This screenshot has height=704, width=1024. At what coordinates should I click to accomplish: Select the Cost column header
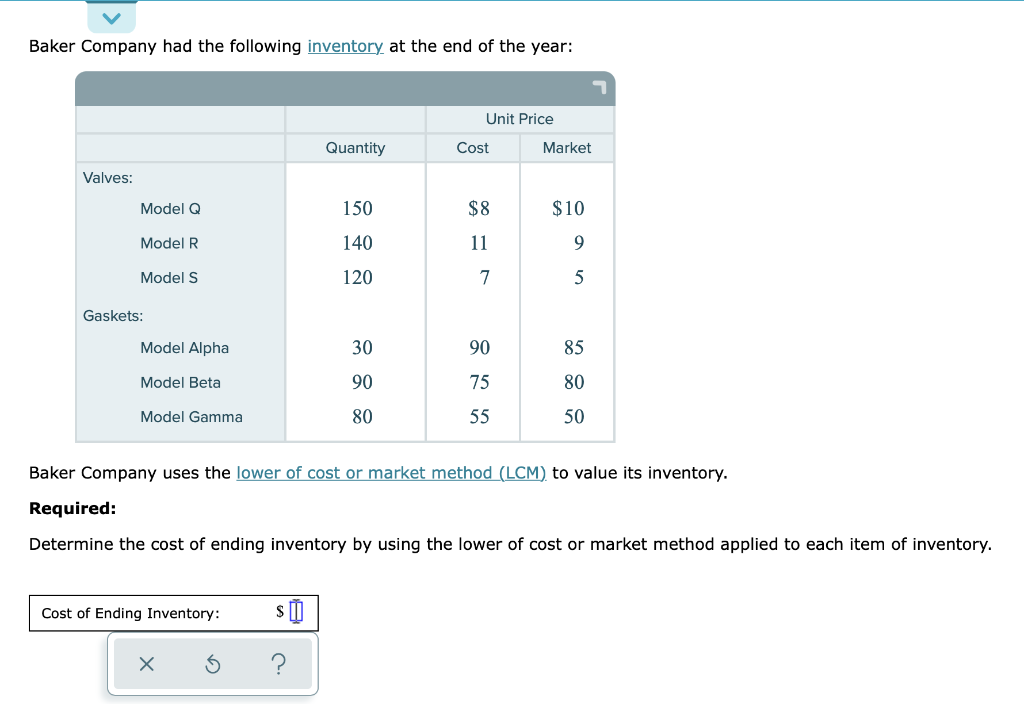[472, 147]
